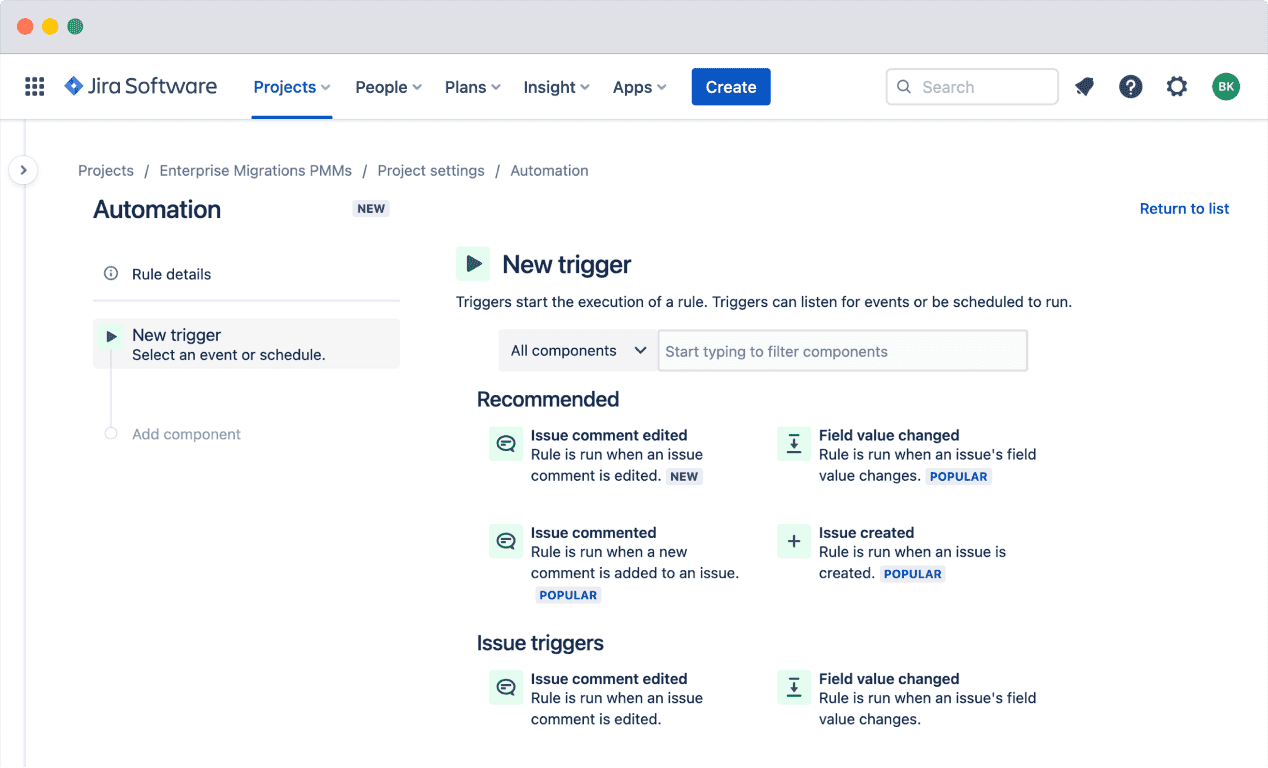Click the Issue created plus trigger icon
This screenshot has height=768, width=1268.
tap(793, 541)
